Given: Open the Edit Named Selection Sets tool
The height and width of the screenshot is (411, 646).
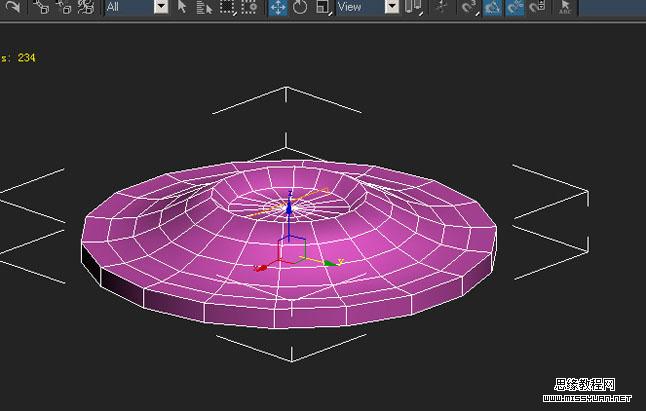Looking at the screenshot, I should [x=565, y=7].
